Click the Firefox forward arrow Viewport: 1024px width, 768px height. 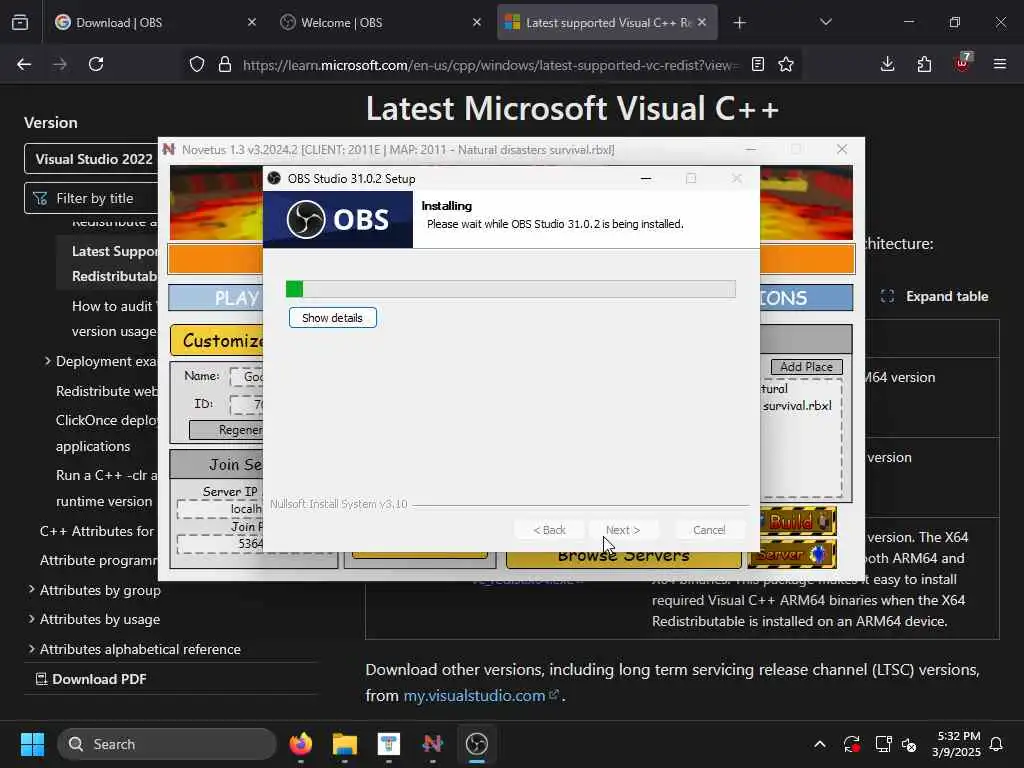point(60,64)
